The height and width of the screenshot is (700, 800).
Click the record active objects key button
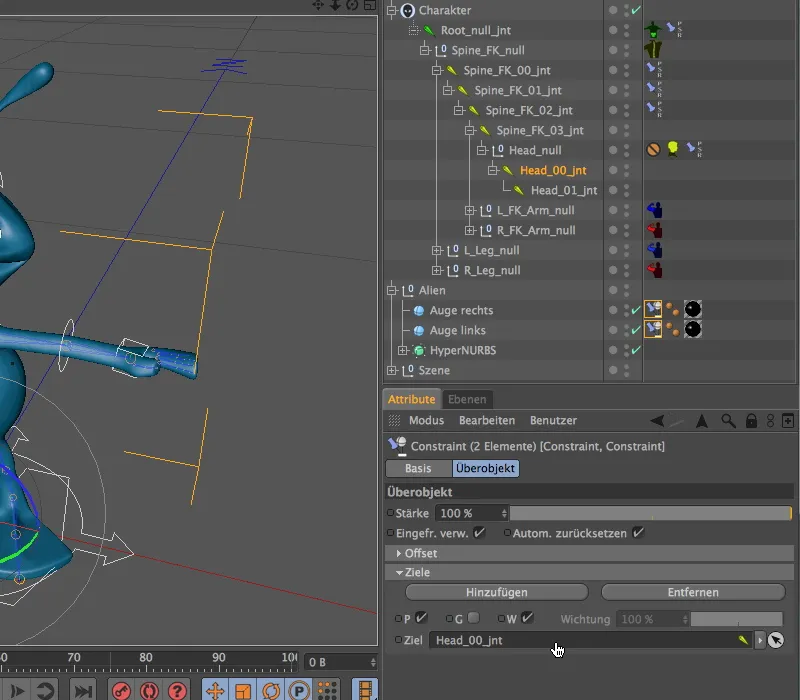click(121, 690)
